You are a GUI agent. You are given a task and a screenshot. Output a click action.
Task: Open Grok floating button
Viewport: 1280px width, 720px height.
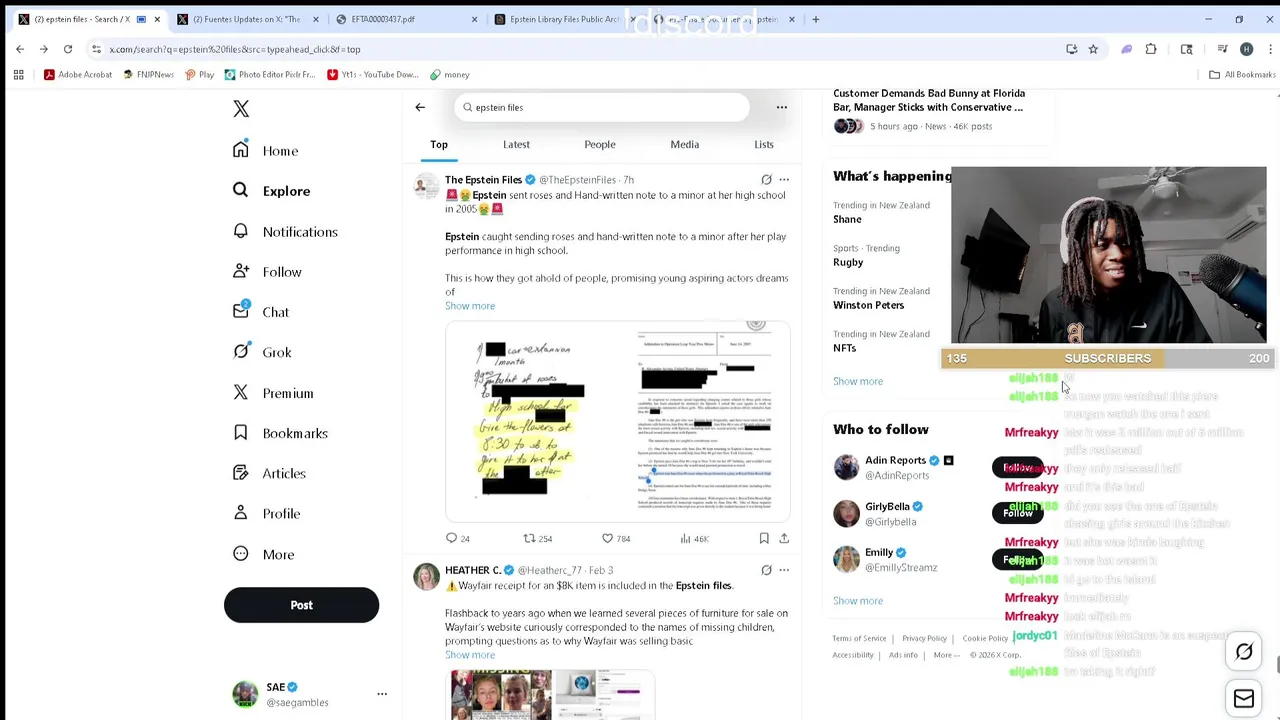click(x=1244, y=652)
